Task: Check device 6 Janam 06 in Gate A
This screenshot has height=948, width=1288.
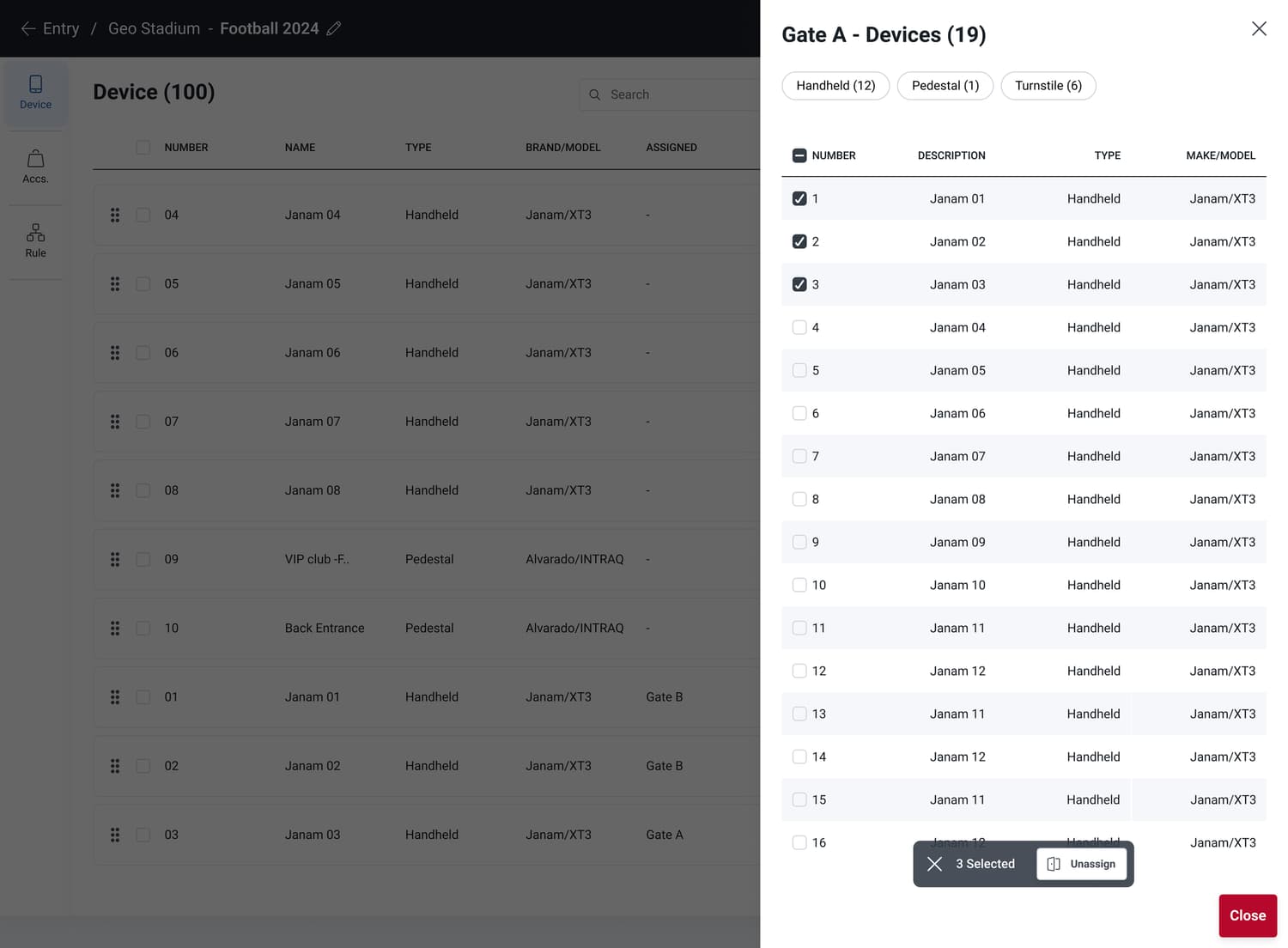Action: point(799,413)
